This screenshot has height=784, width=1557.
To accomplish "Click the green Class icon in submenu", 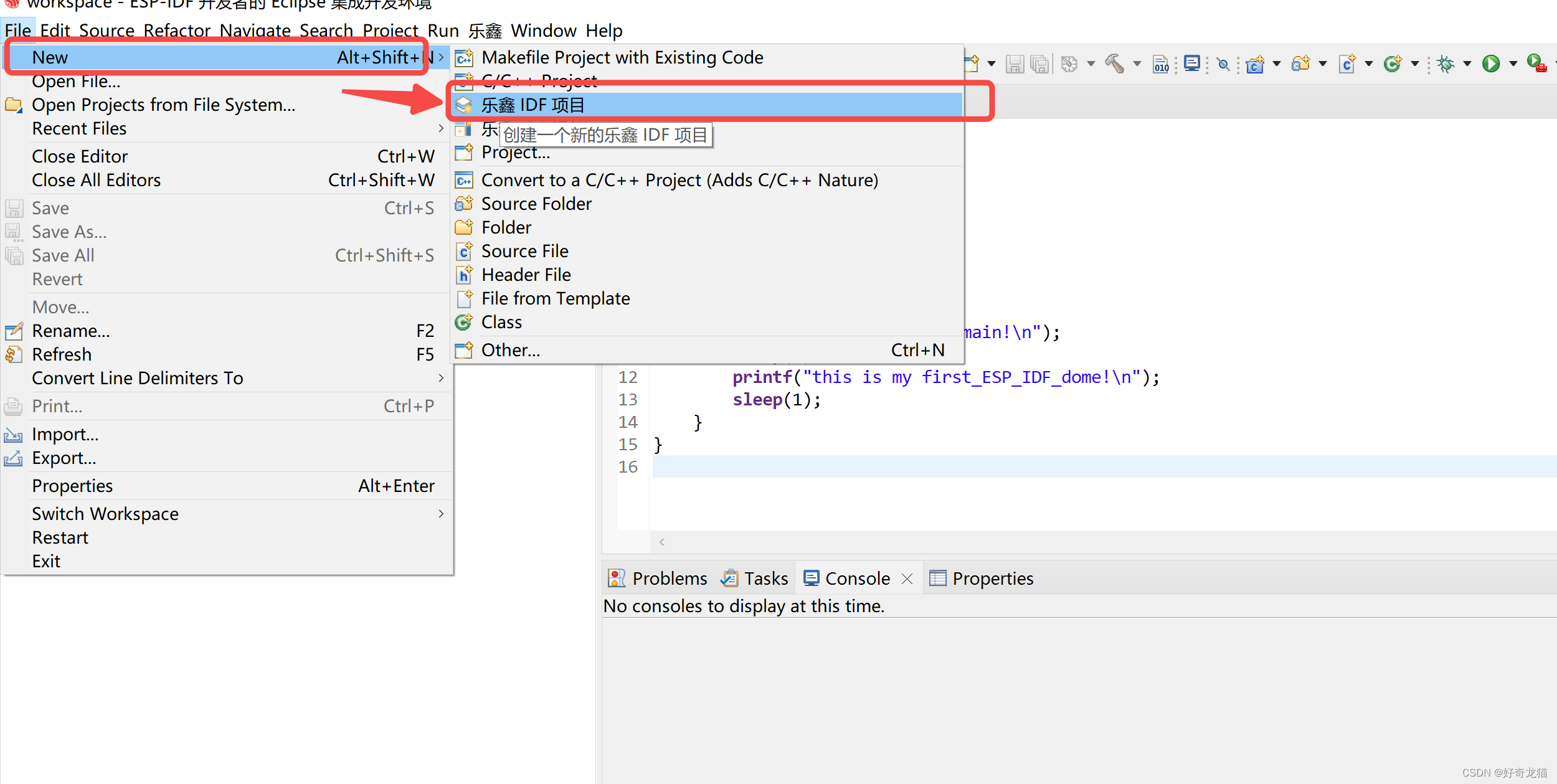I will click(464, 322).
